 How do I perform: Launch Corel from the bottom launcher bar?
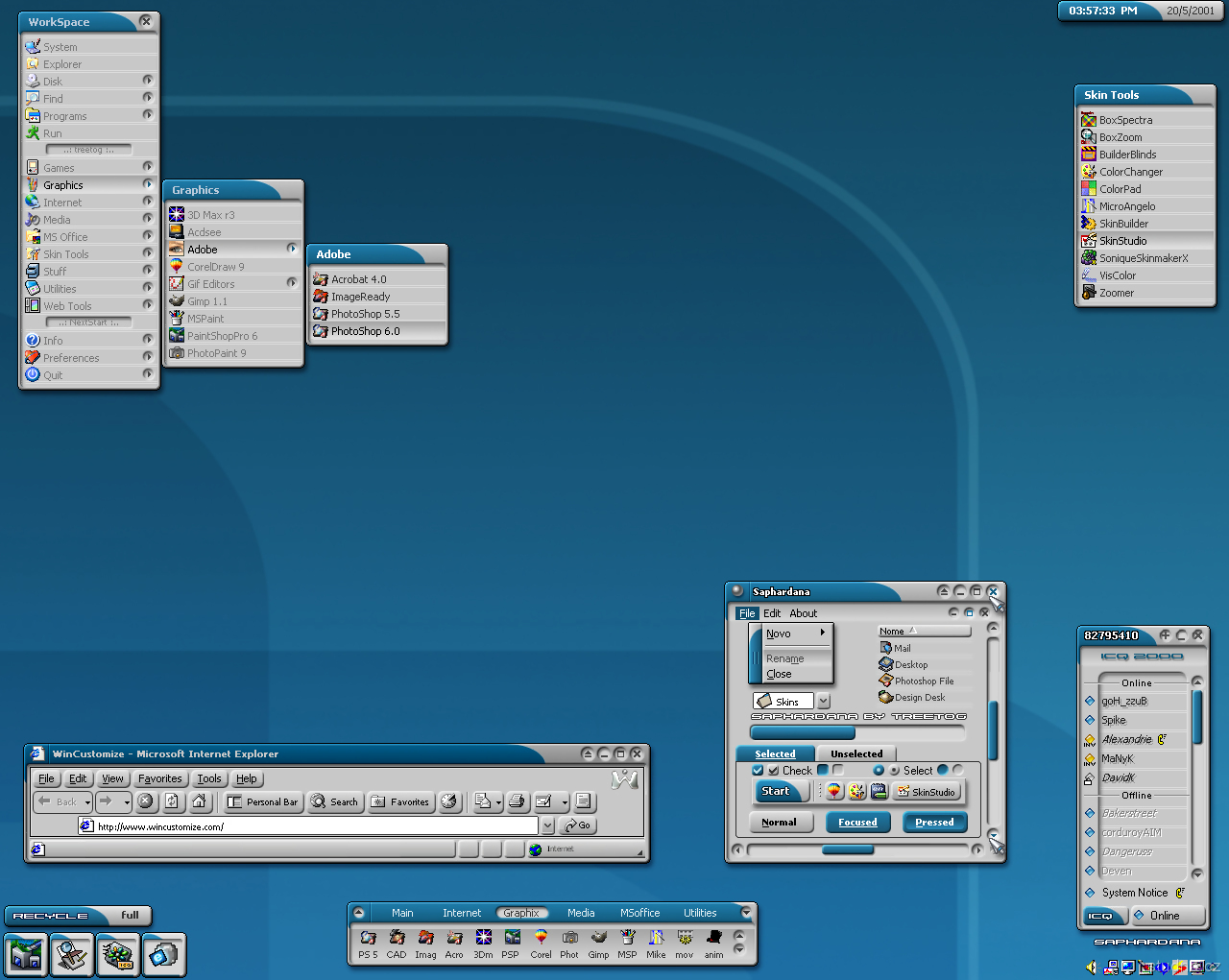541,938
